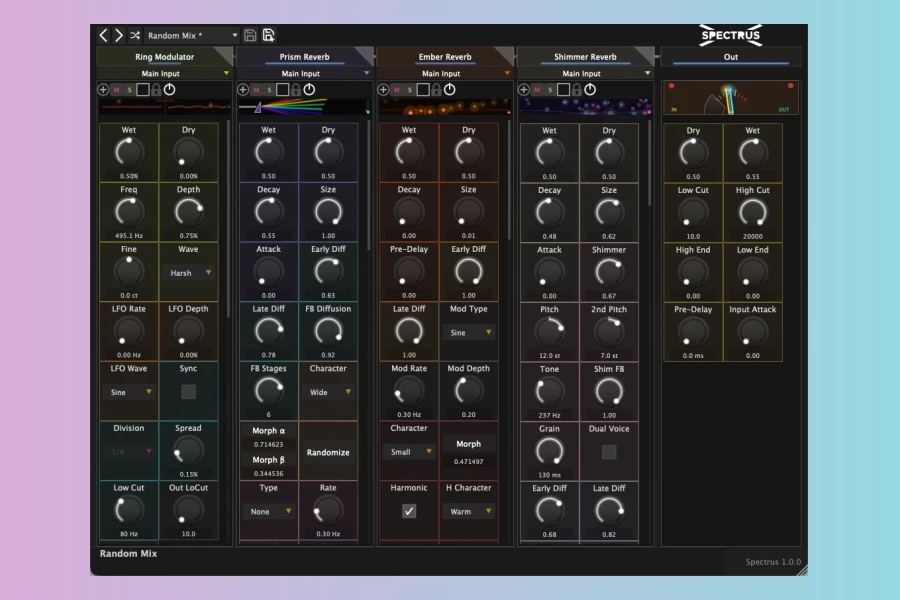Click the shuffle randomize preset icon
The image size is (900, 600).
tap(135, 35)
